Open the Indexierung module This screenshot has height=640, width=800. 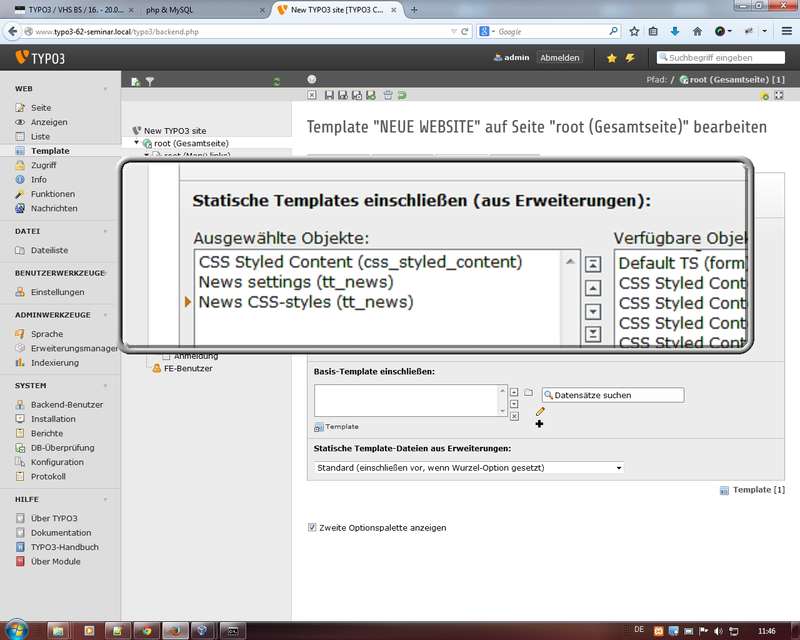pos(55,362)
